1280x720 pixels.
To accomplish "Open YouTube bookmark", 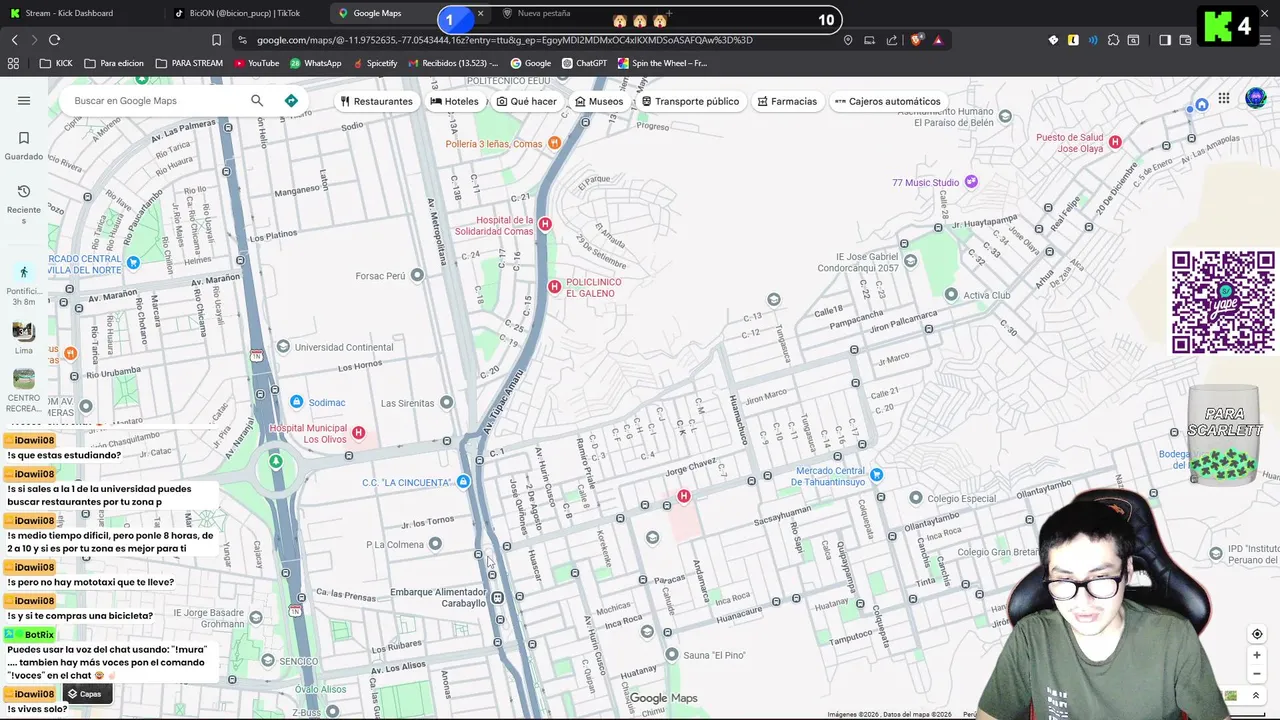I will [256, 63].
